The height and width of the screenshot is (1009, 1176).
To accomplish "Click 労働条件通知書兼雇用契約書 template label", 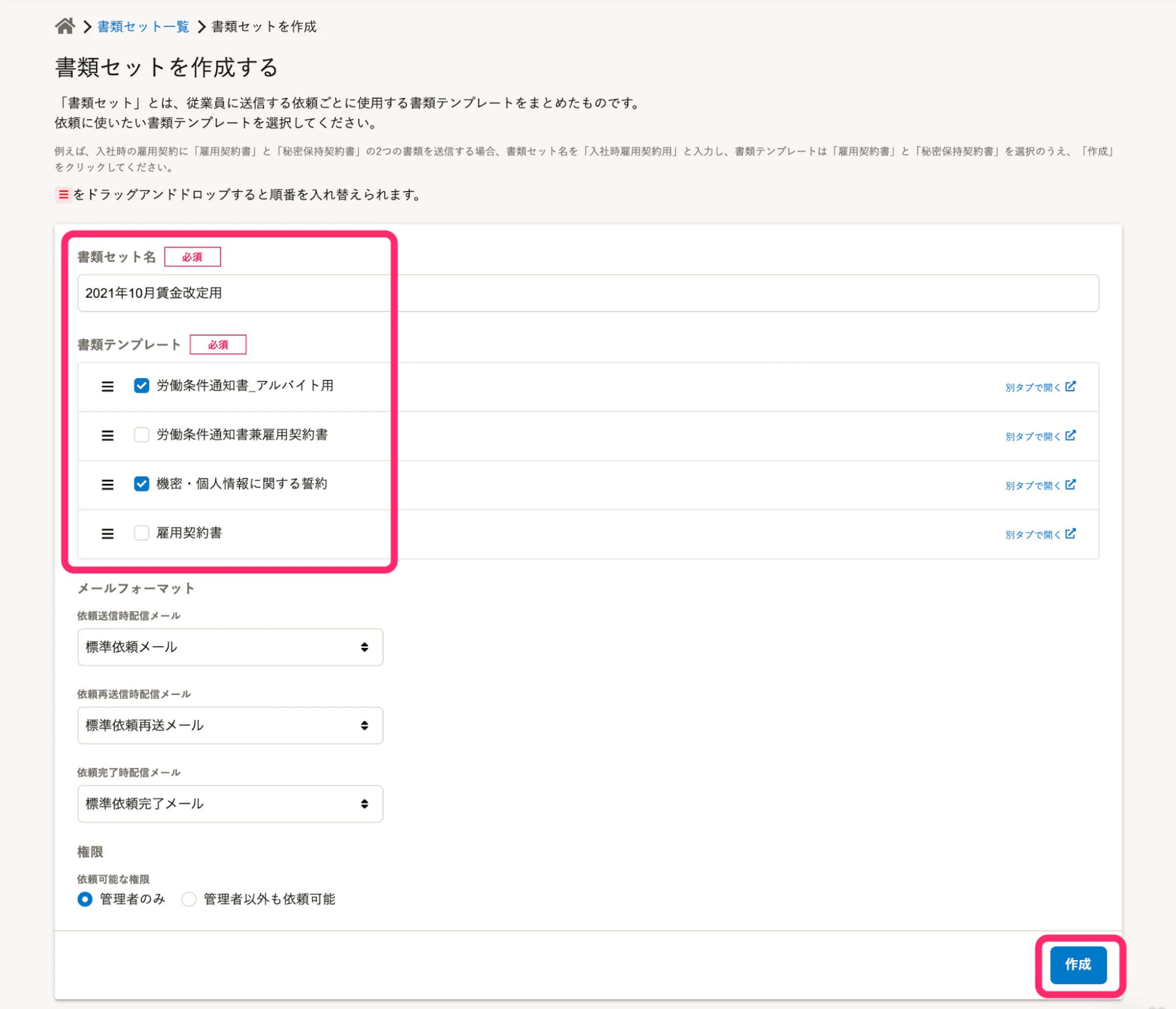I will pyautogui.click(x=243, y=434).
